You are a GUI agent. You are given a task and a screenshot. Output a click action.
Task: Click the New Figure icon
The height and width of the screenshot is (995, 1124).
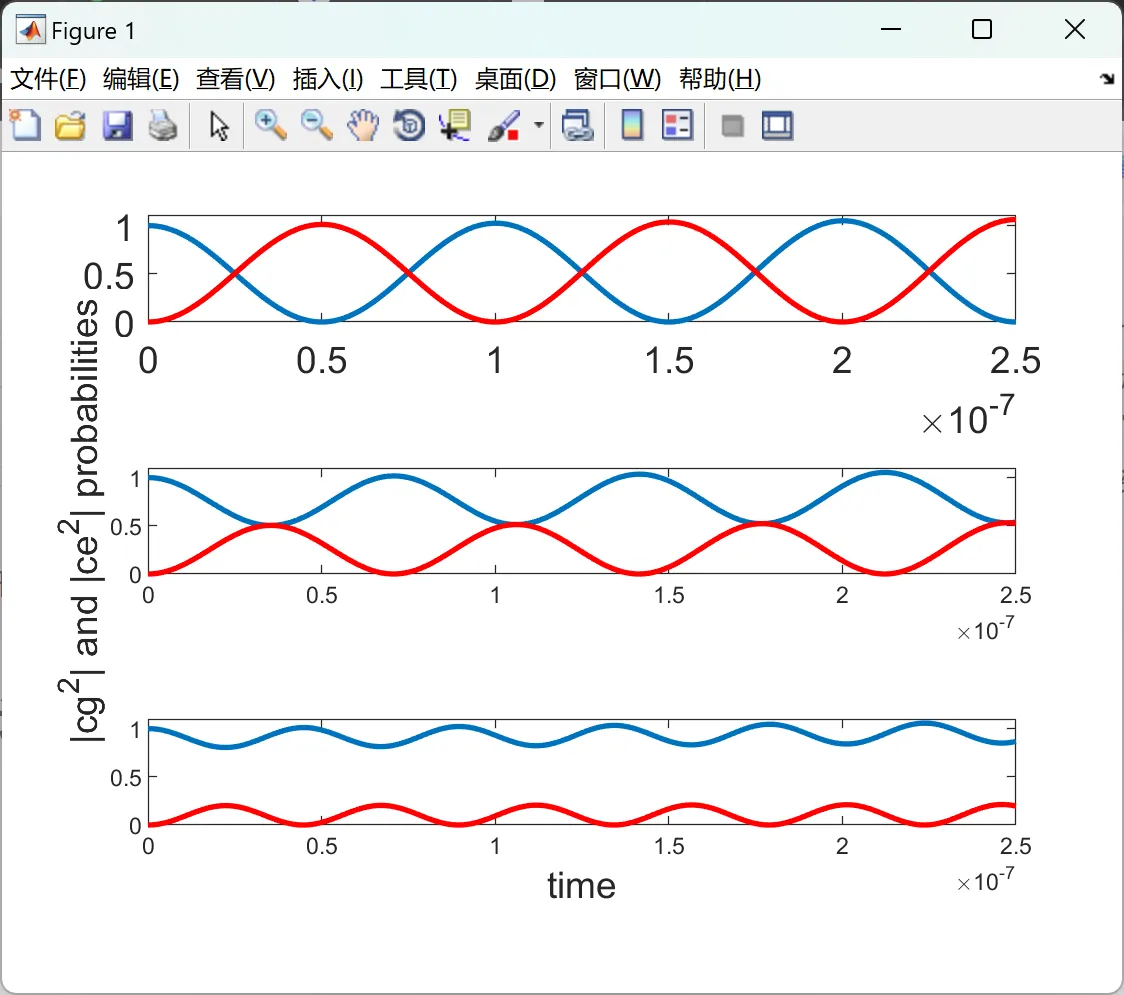[26, 126]
